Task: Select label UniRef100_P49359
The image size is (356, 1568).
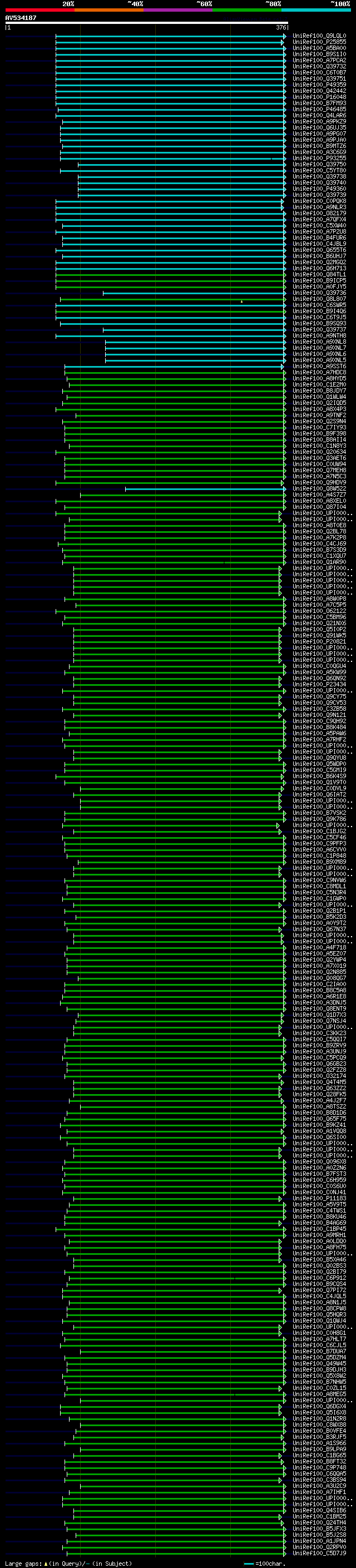Action: pyautogui.click(x=319, y=85)
